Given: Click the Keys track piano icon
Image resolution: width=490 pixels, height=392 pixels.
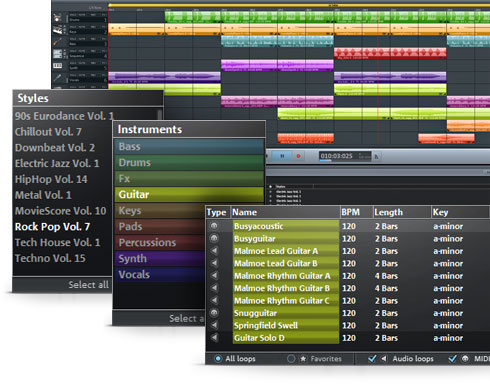Looking at the screenshot, I should pos(58,30).
